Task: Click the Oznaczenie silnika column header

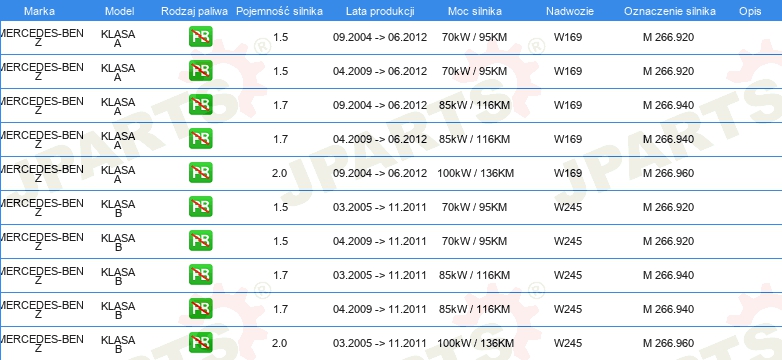Action: tap(670, 11)
